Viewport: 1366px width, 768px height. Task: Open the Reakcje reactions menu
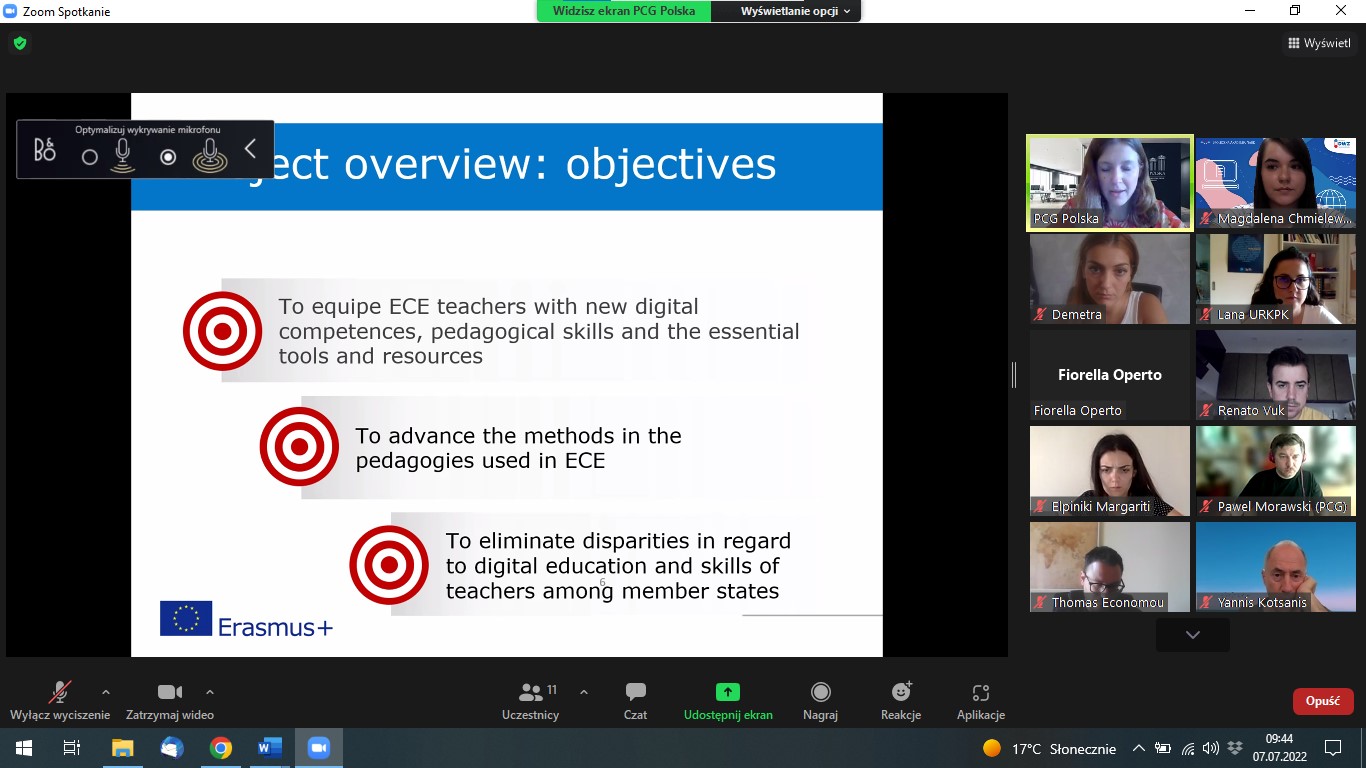pos(901,700)
